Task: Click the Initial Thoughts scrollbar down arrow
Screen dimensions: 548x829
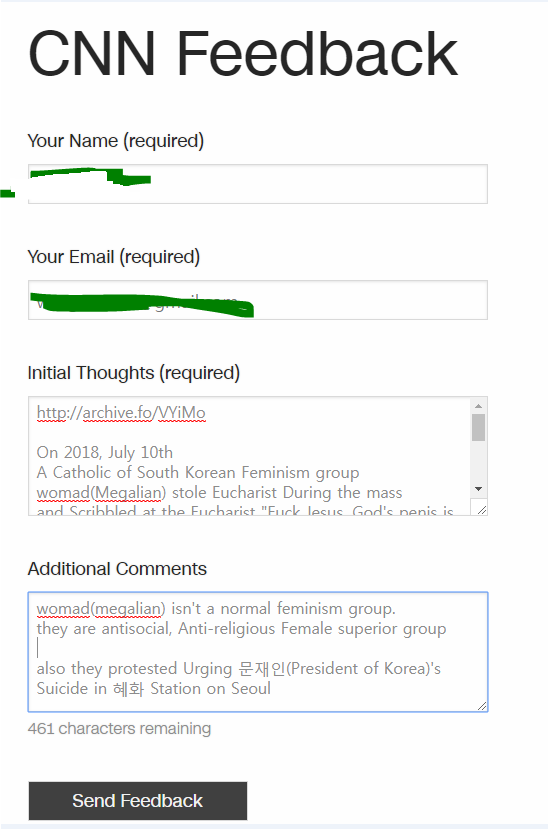Action: (x=478, y=489)
